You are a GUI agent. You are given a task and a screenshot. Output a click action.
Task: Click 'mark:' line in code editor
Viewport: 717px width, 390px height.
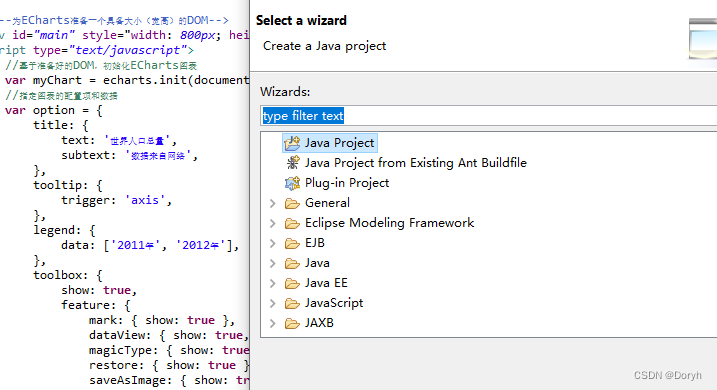point(162,320)
